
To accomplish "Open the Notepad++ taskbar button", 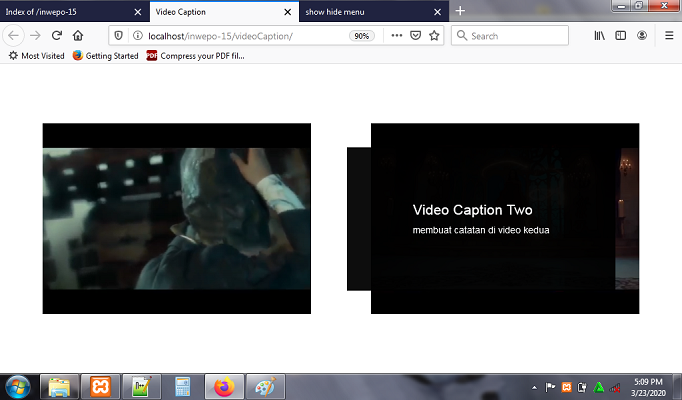I will point(142,387).
